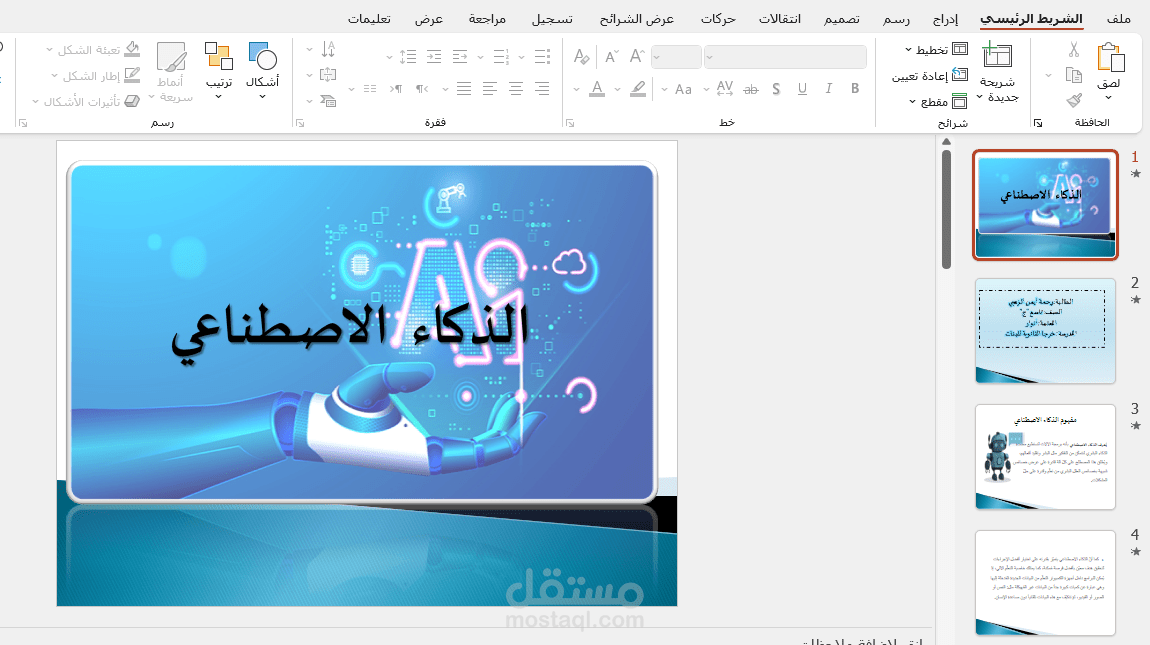Click the Shape Effects icon
1150x645 pixels.
132,101
